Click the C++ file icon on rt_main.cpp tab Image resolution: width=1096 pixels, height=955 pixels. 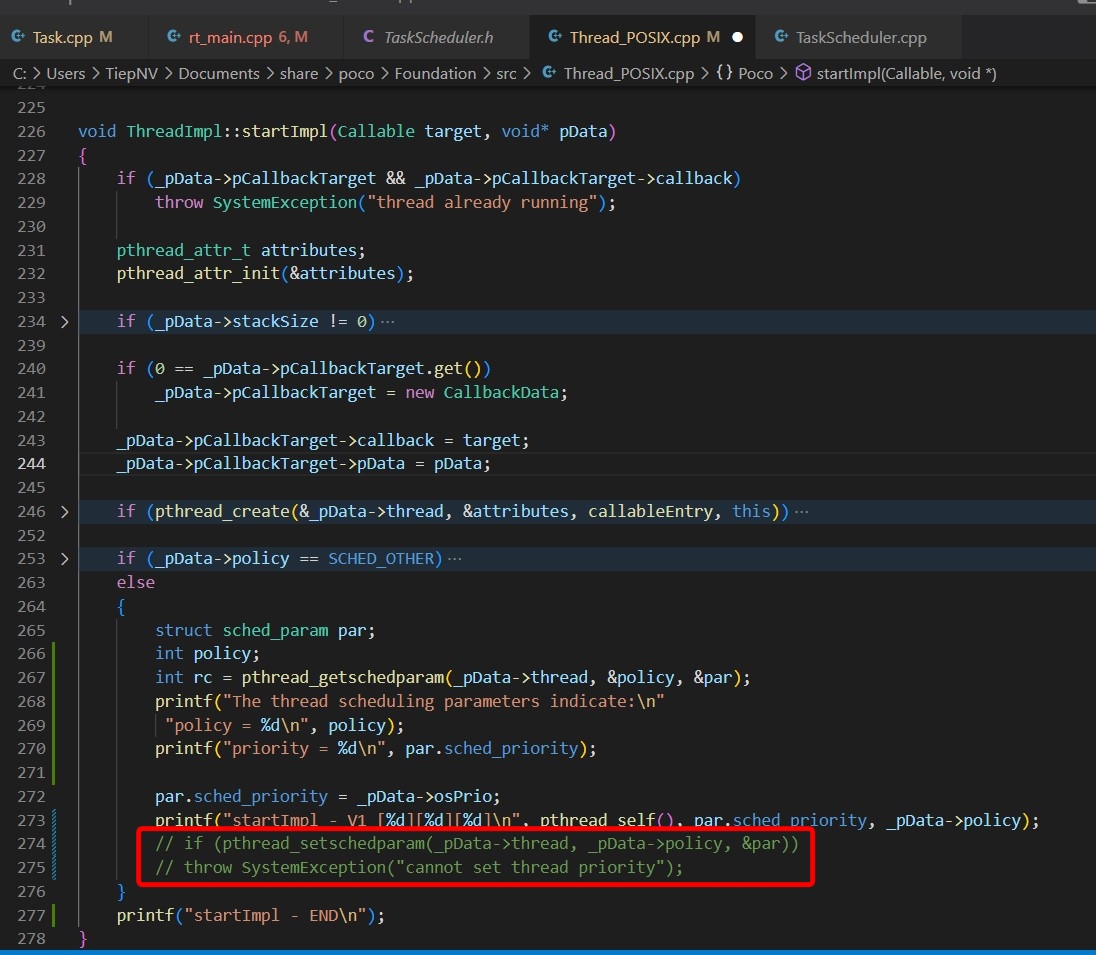174,36
